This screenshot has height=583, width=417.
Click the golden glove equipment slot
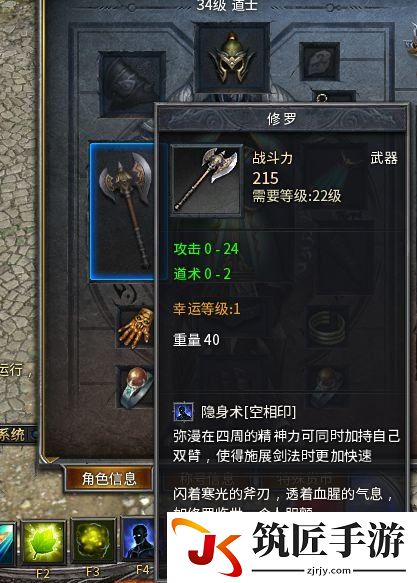[136, 327]
